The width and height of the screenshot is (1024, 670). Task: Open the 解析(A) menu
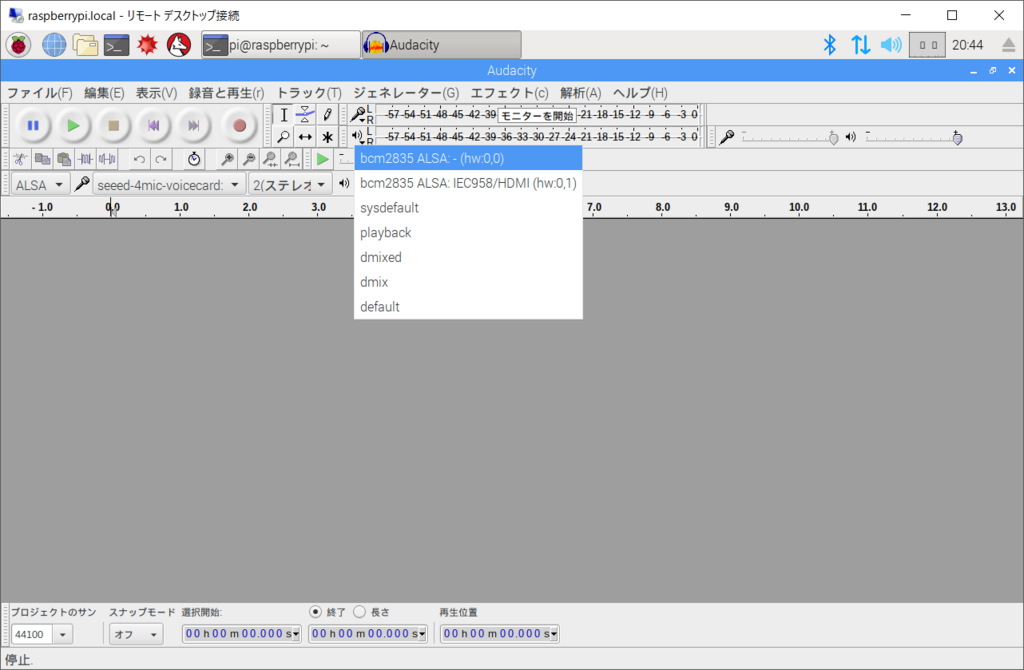[581, 93]
